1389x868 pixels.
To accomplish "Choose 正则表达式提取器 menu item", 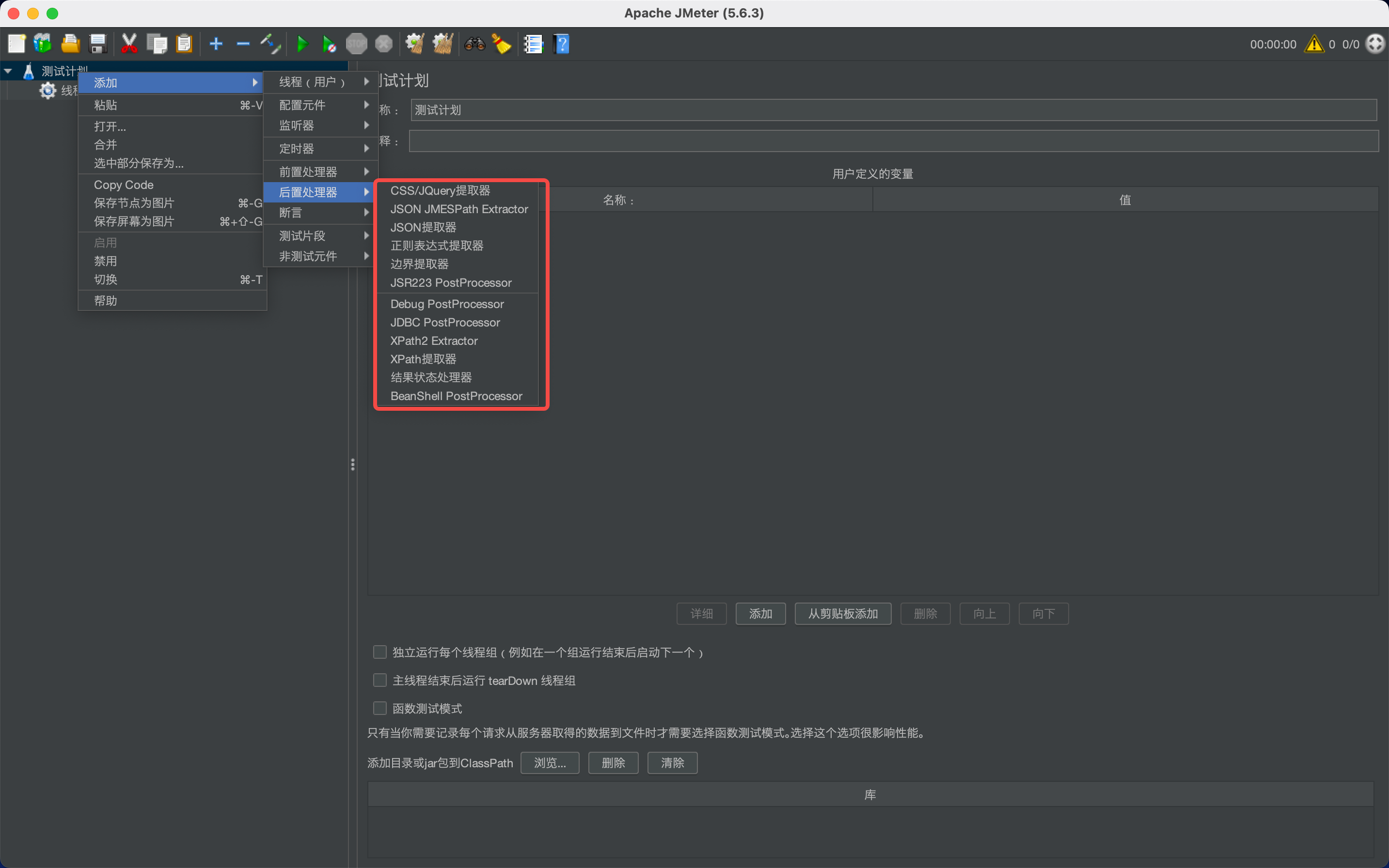I will coord(457,246).
